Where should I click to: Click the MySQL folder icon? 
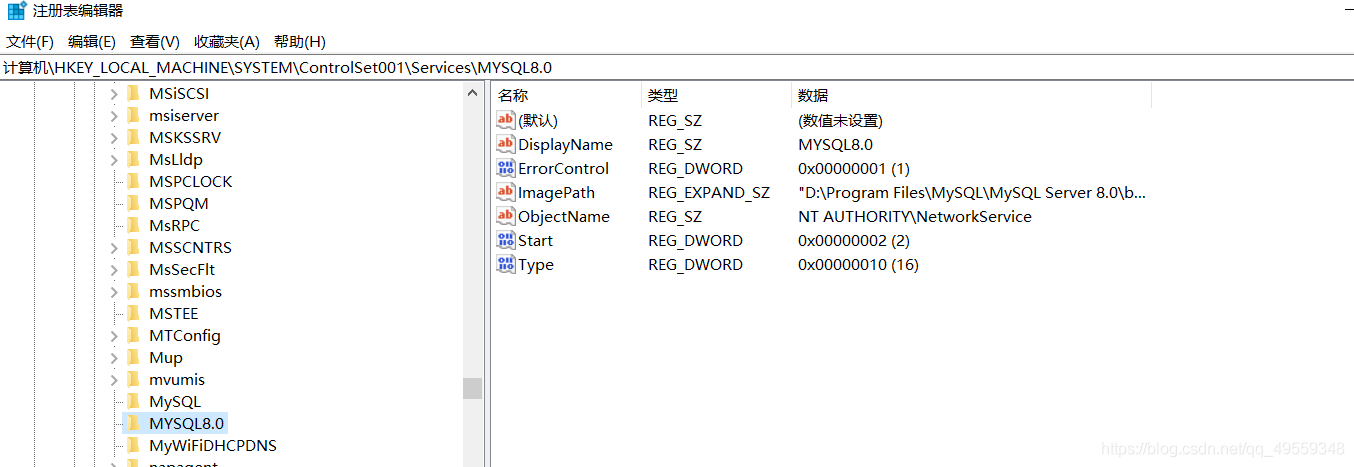(x=133, y=402)
